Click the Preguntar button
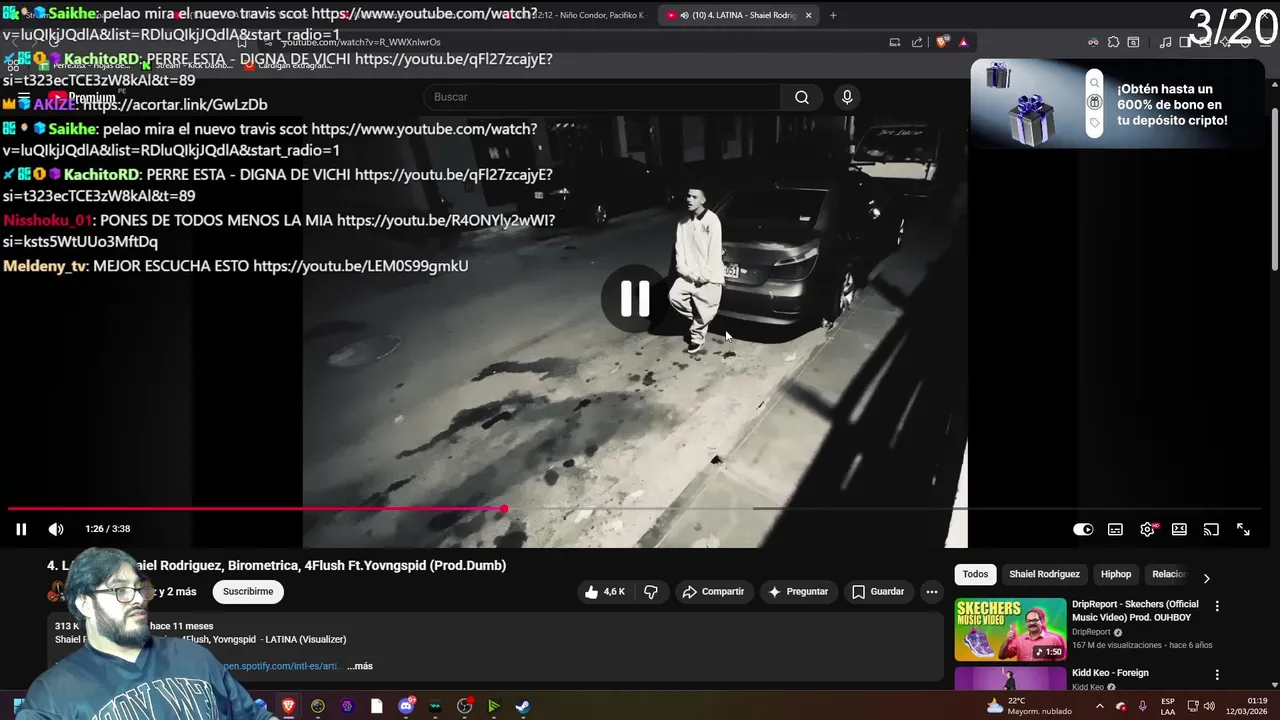Image resolution: width=1280 pixels, height=720 pixels. click(798, 592)
